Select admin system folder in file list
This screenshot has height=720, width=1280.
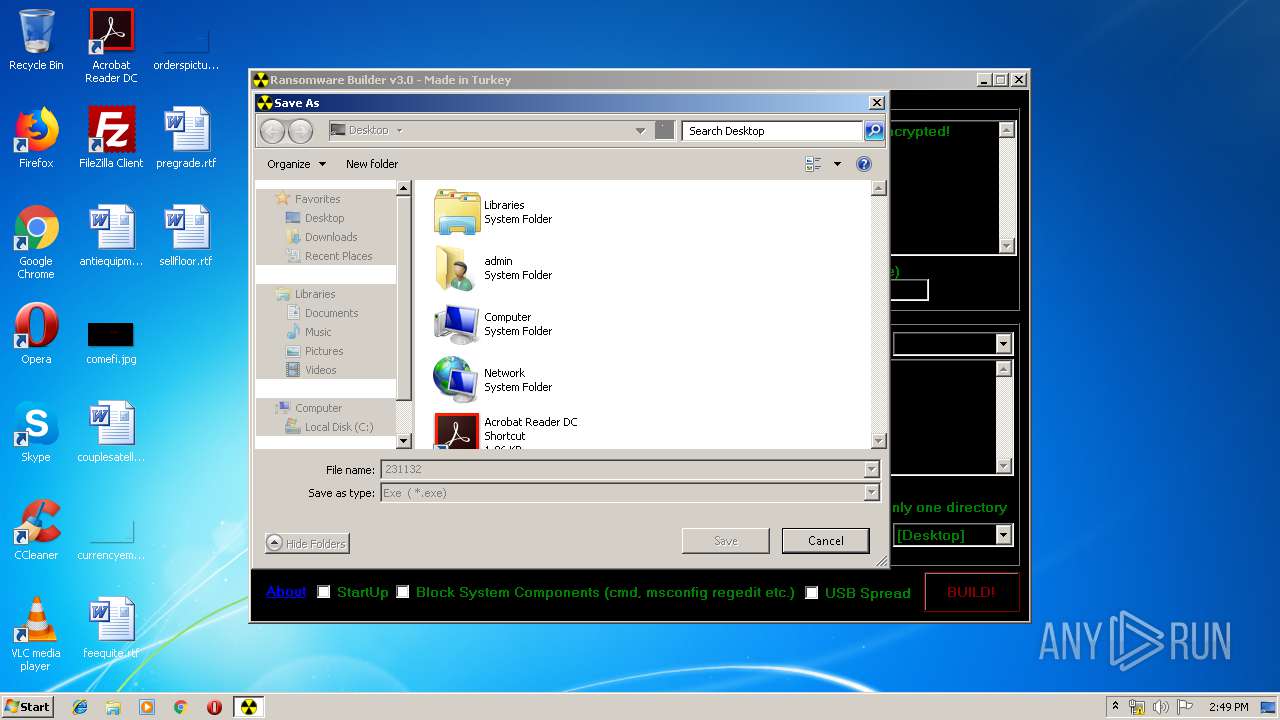click(x=494, y=268)
